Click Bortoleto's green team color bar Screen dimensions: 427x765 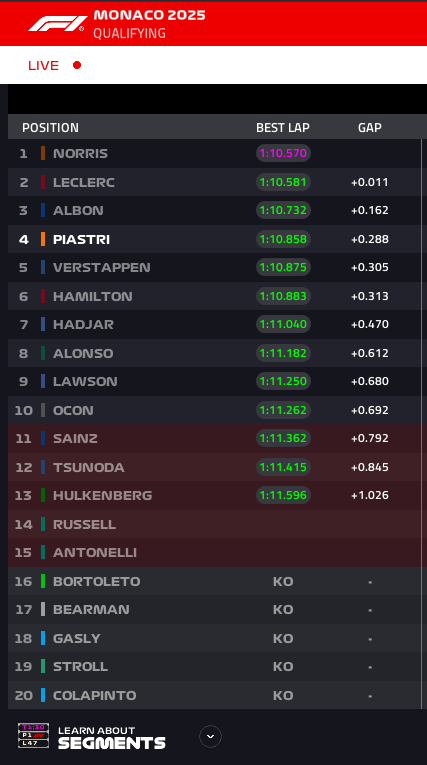point(43,581)
